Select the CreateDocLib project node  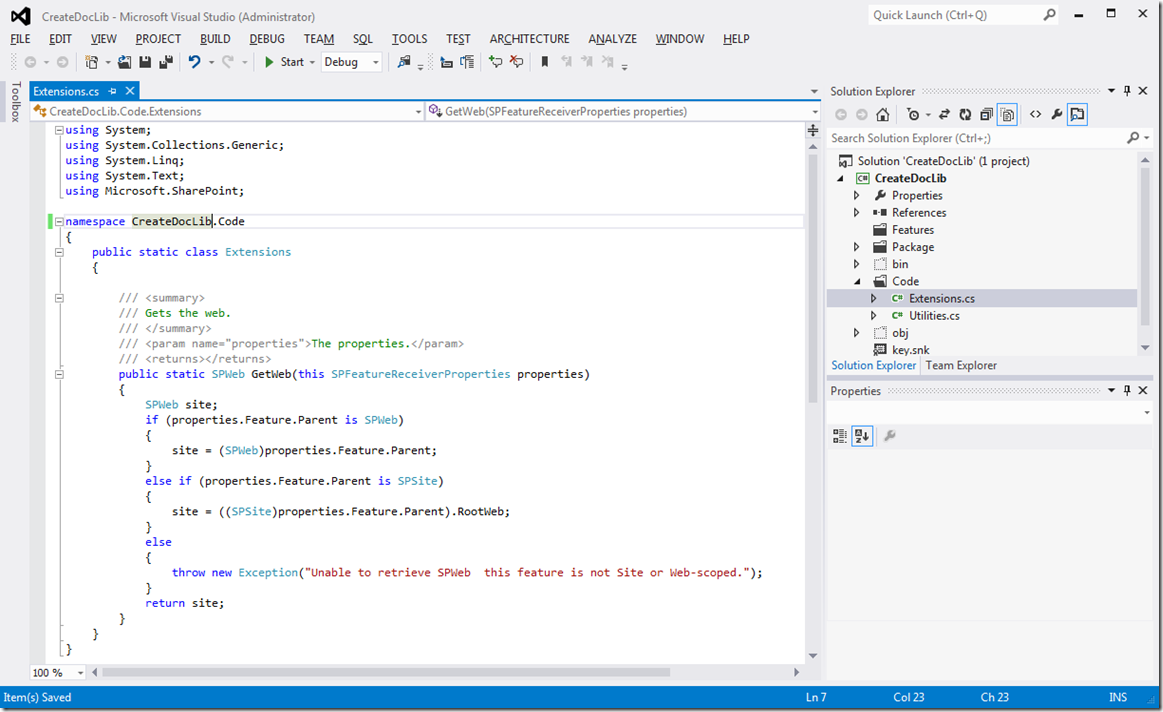[x=910, y=178]
